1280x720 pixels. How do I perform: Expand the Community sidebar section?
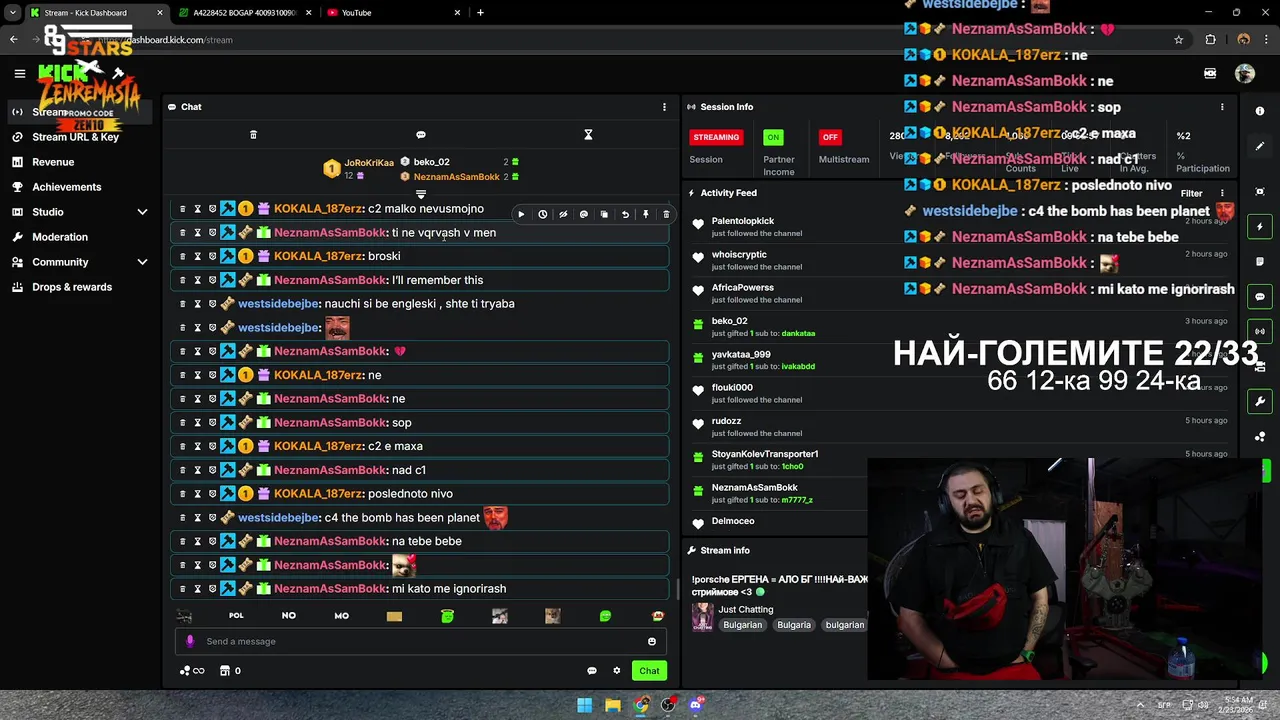click(x=142, y=262)
